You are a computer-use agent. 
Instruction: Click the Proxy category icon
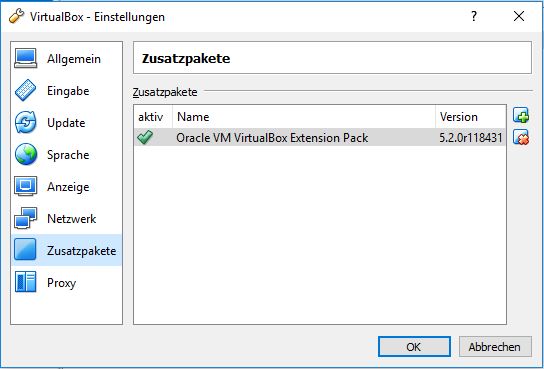[x=25, y=282]
